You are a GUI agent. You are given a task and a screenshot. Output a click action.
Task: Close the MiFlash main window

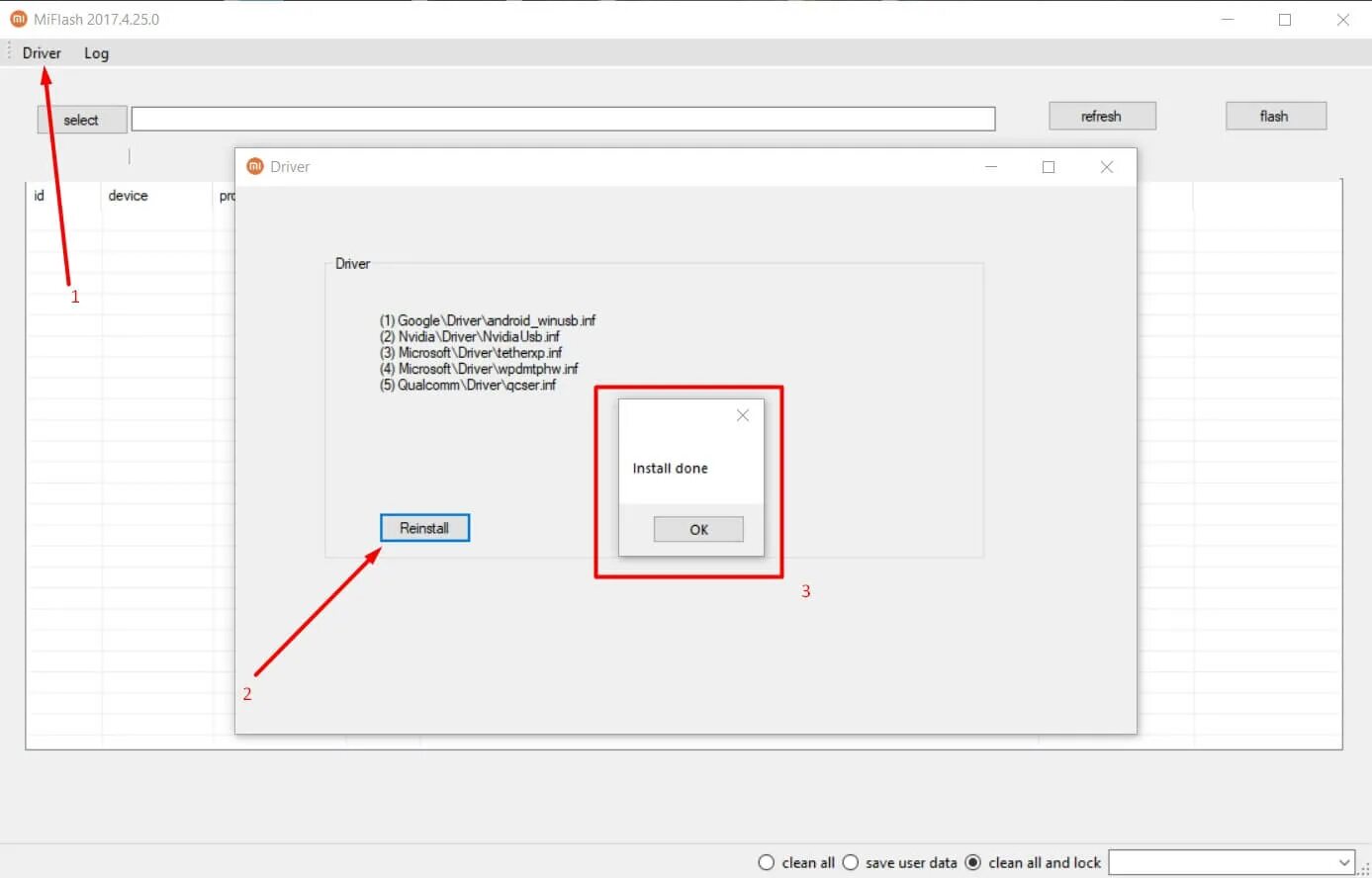1343,20
